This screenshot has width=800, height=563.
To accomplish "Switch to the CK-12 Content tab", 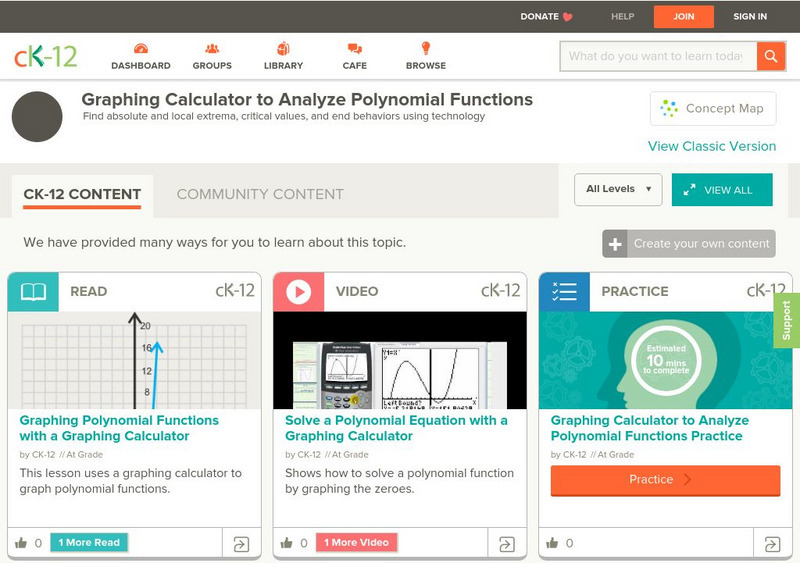I will click(x=82, y=194).
